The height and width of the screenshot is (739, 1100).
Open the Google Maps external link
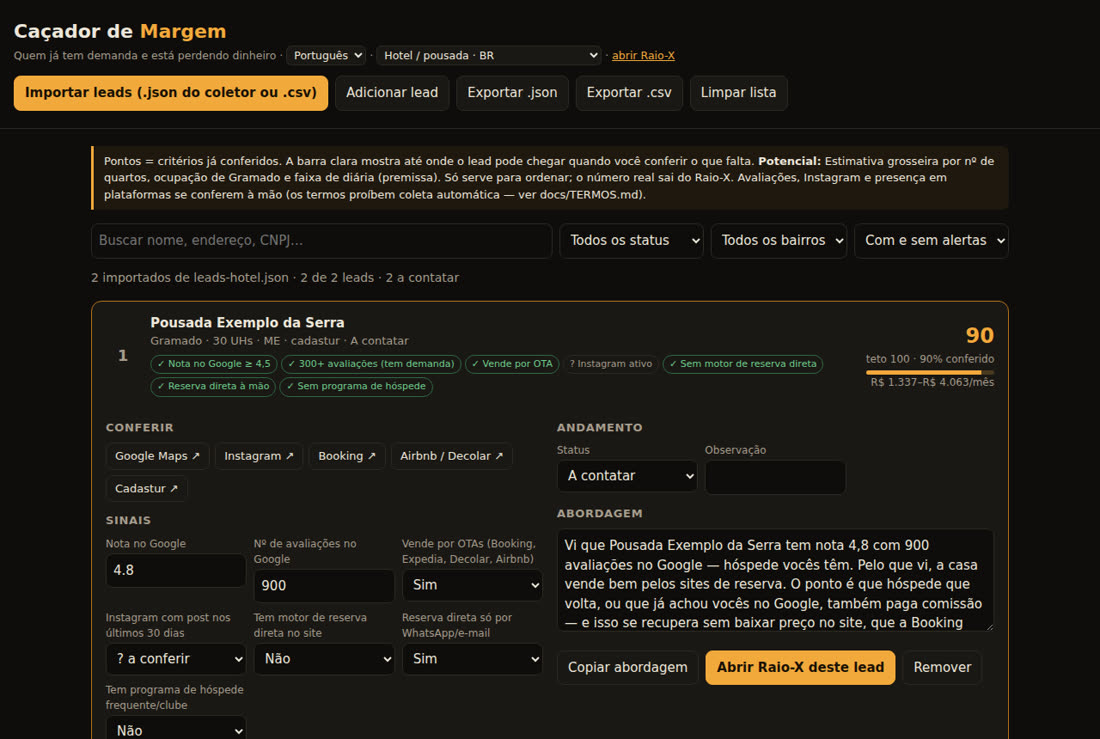pos(157,456)
